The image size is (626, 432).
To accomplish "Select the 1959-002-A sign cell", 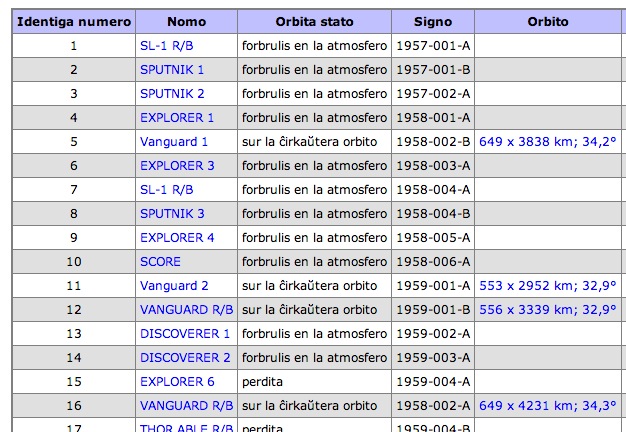I will (x=433, y=334).
